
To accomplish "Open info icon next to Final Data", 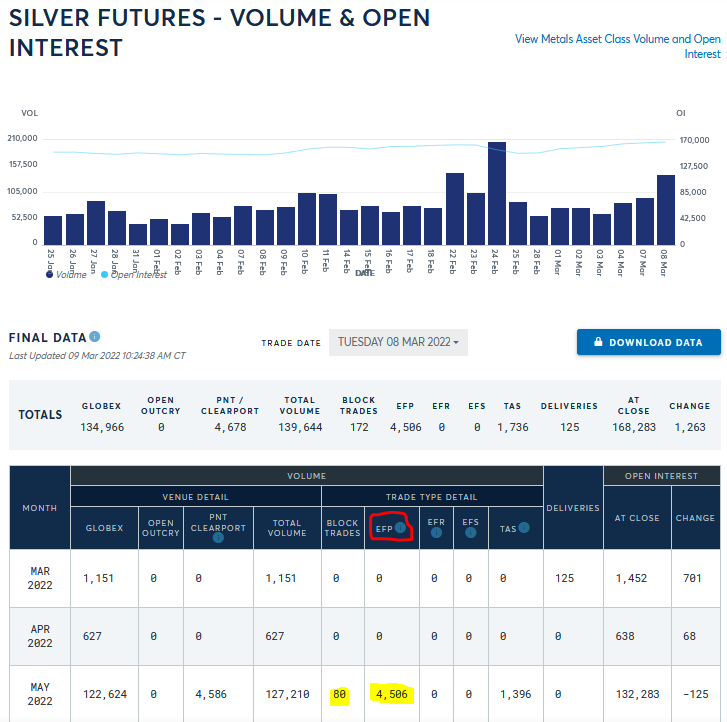I will pos(95,336).
